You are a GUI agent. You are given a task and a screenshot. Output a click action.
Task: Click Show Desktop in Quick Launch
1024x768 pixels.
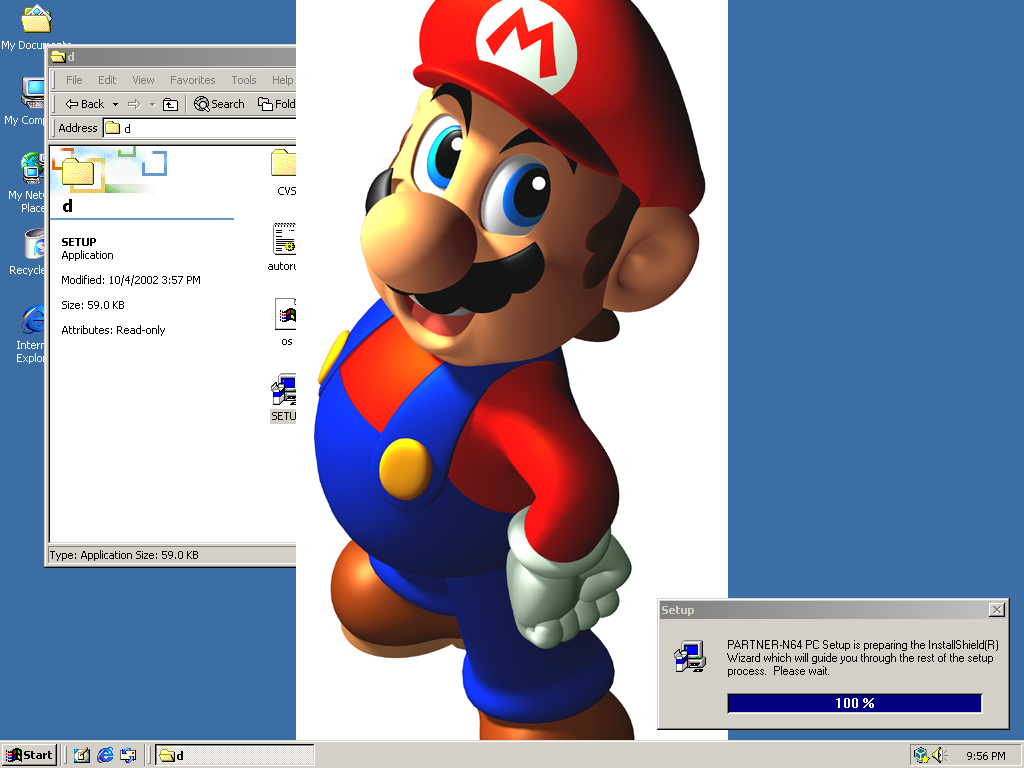tap(82, 755)
